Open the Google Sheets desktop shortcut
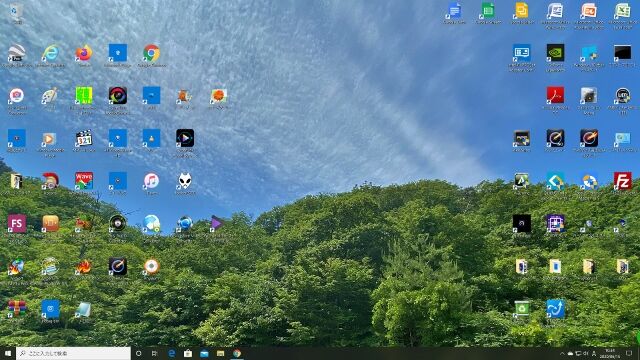This screenshot has height=360, width=640. click(488, 11)
